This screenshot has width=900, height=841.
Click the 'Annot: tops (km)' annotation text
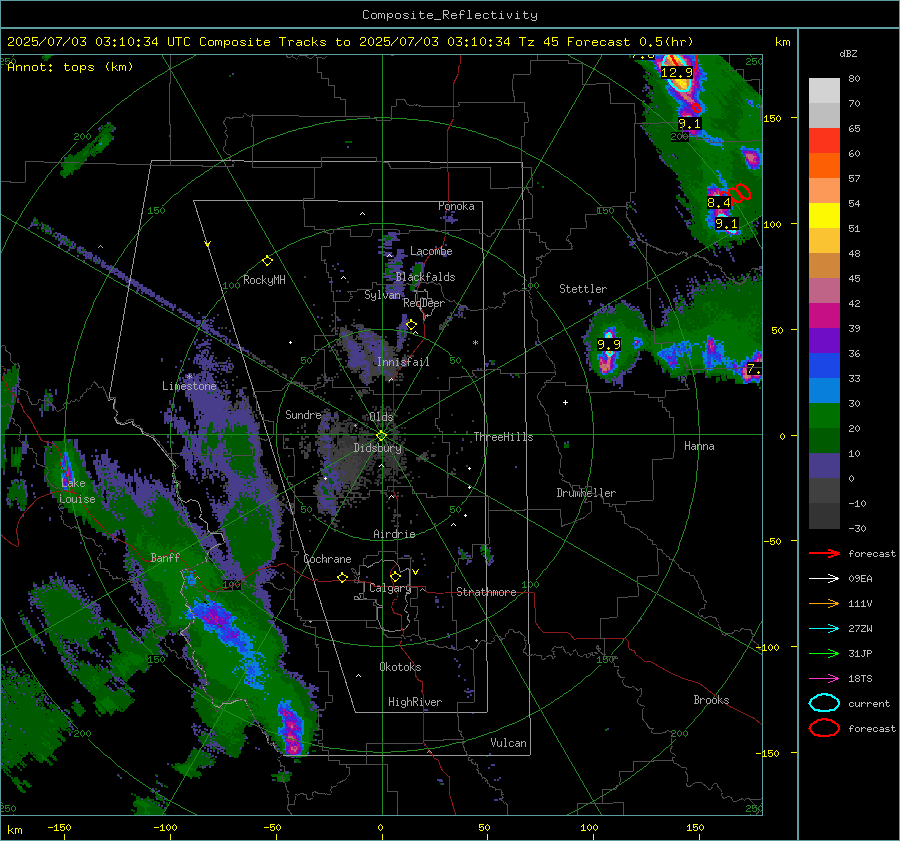coord(70,67)
